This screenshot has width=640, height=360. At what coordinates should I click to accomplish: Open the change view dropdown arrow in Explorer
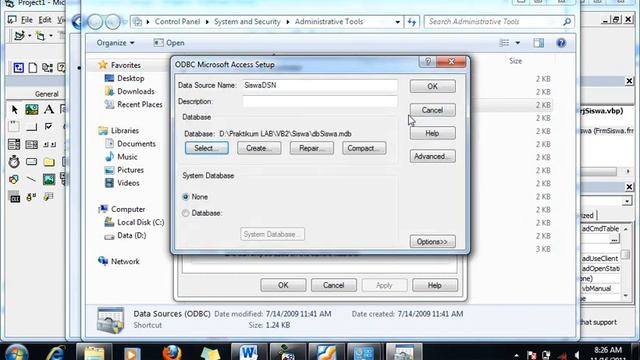pyautogui.click(x=518, y=43)
